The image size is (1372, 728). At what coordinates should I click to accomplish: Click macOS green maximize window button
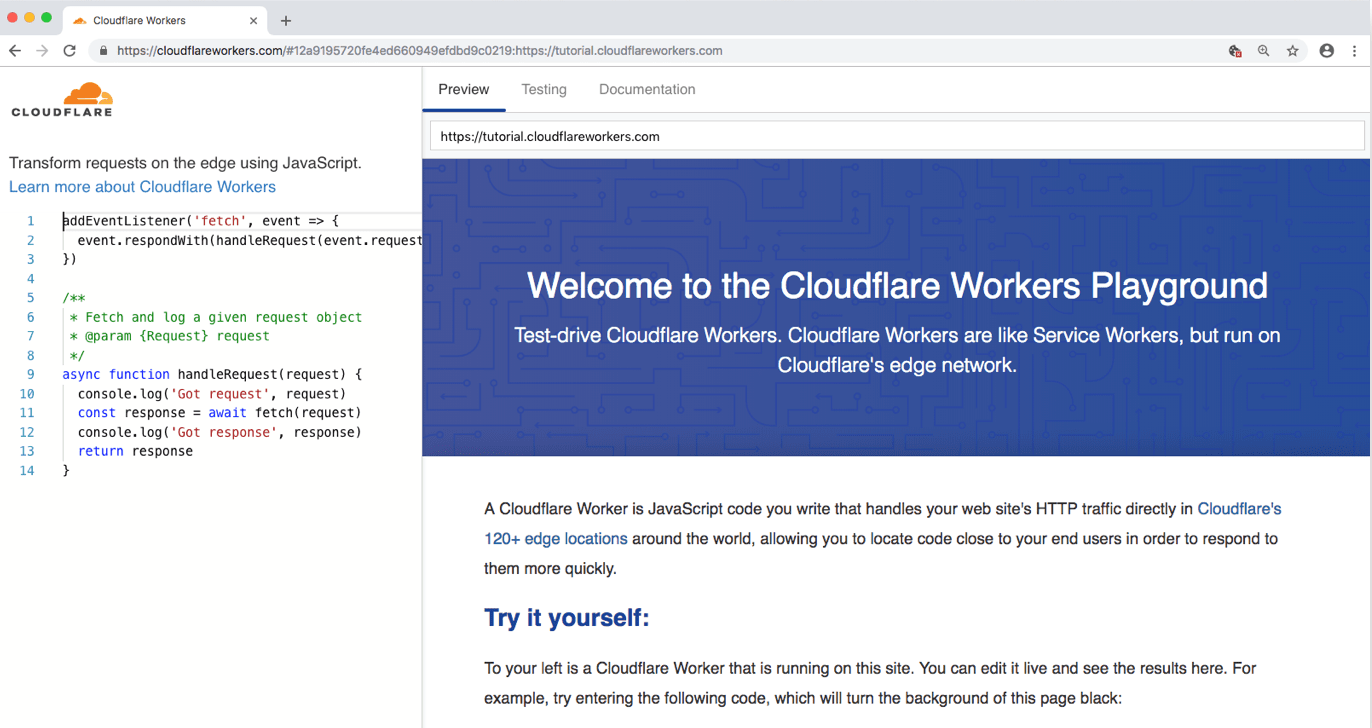coord(46,18)
